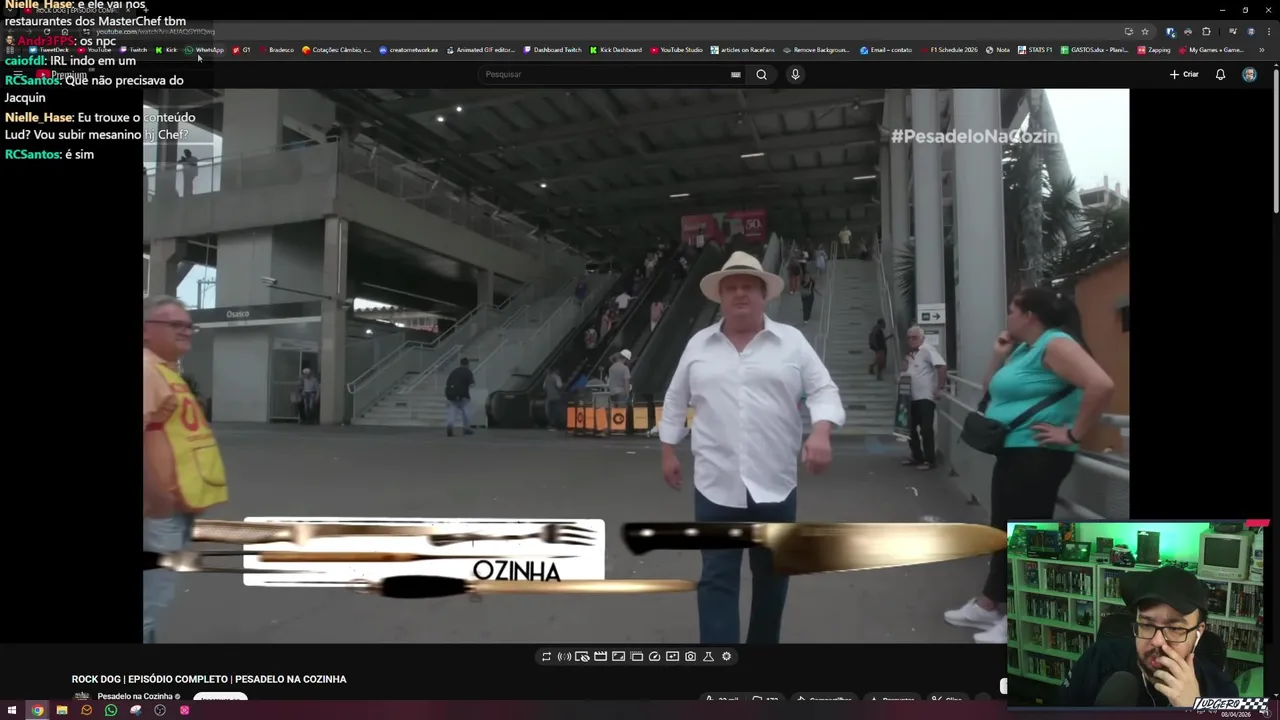Click the expand video frame icon
The image size is (1280, 720).
pos(618,657)
